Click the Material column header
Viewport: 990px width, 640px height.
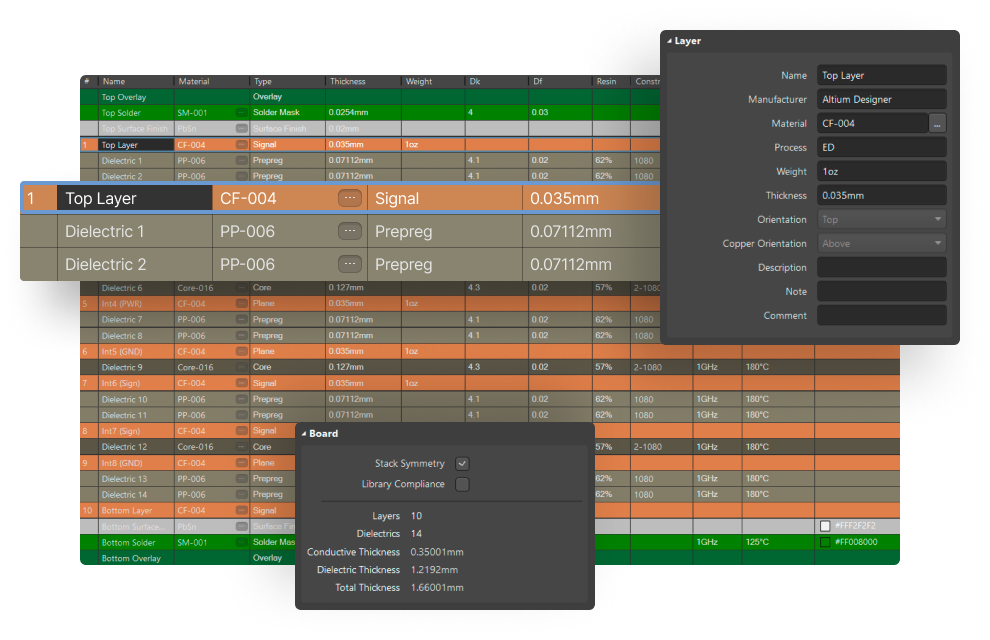point(194,82)
